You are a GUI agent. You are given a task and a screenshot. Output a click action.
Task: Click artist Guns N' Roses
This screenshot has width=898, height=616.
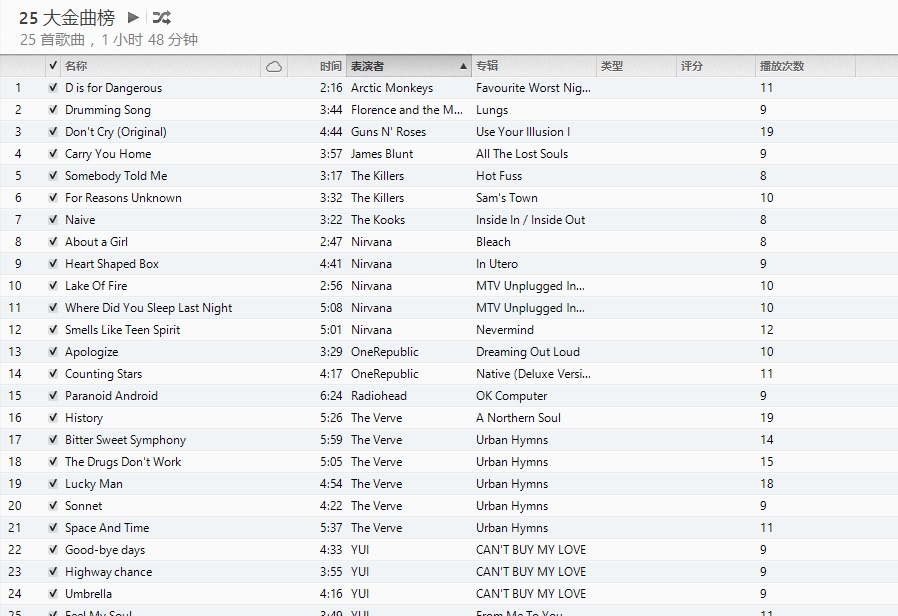point(388,132)
